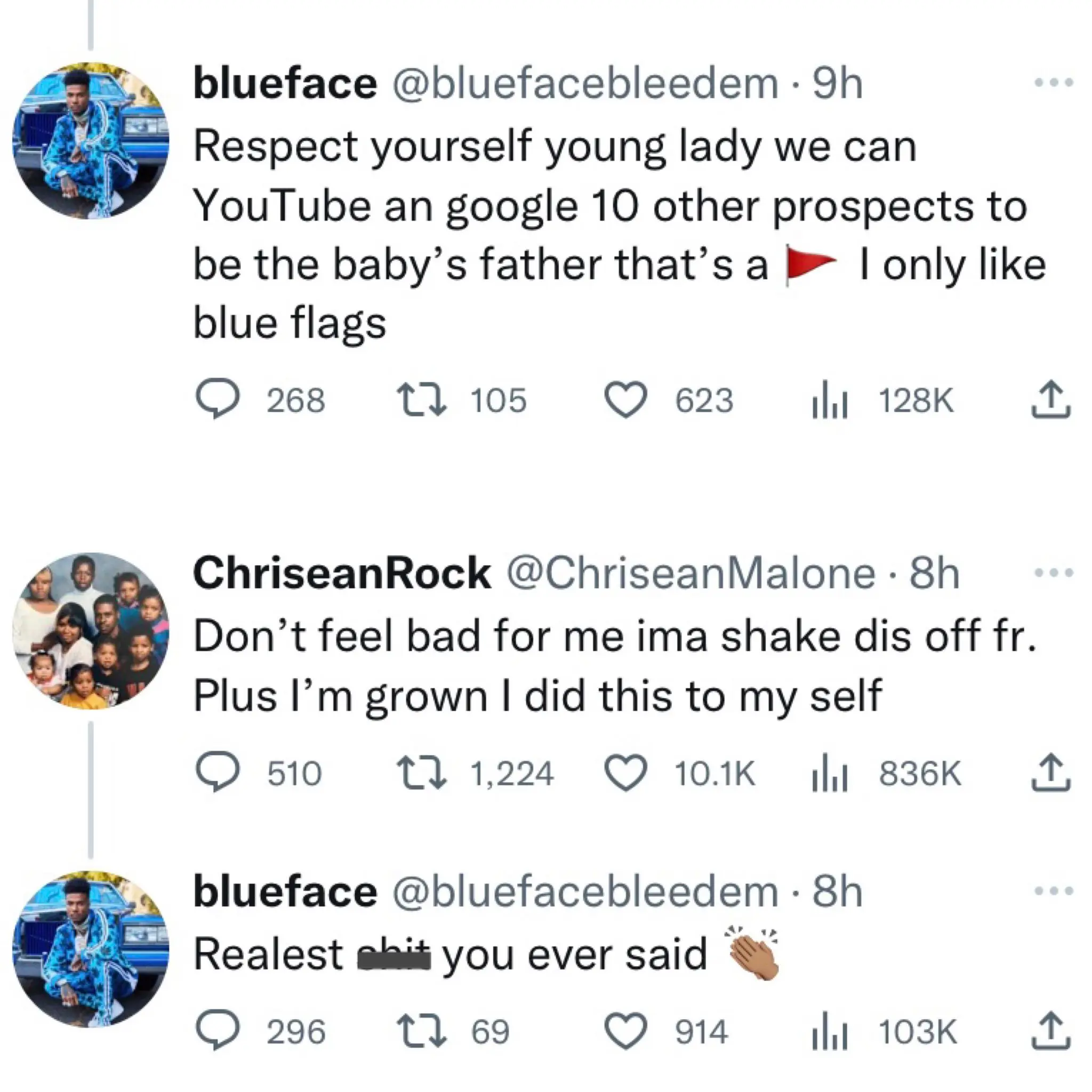Reply to 'Realest you ever said' tweet
Screen dimensions: 1092x1092
[218, 1032]
